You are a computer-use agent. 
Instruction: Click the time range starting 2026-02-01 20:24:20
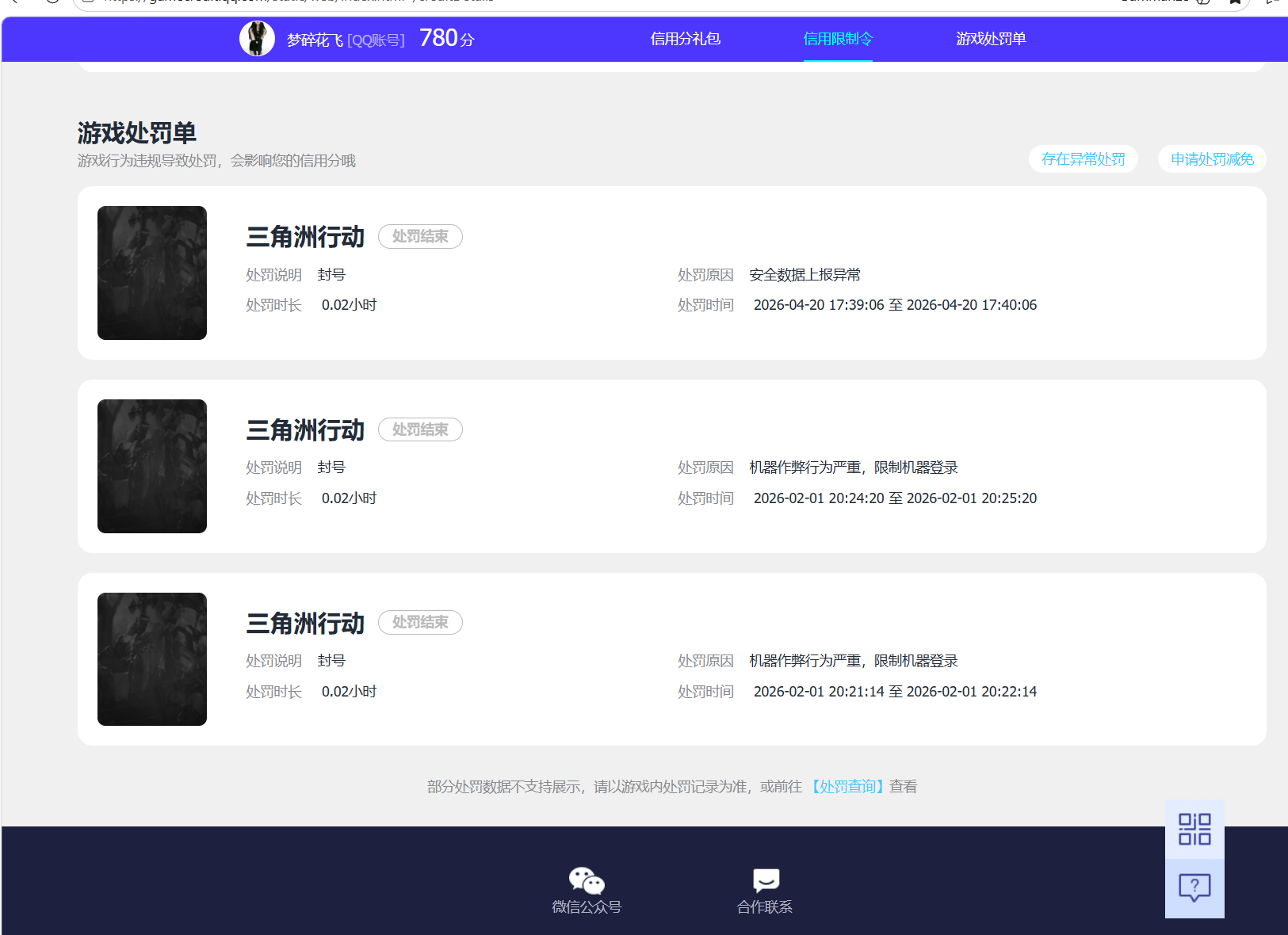click(895, 498)
